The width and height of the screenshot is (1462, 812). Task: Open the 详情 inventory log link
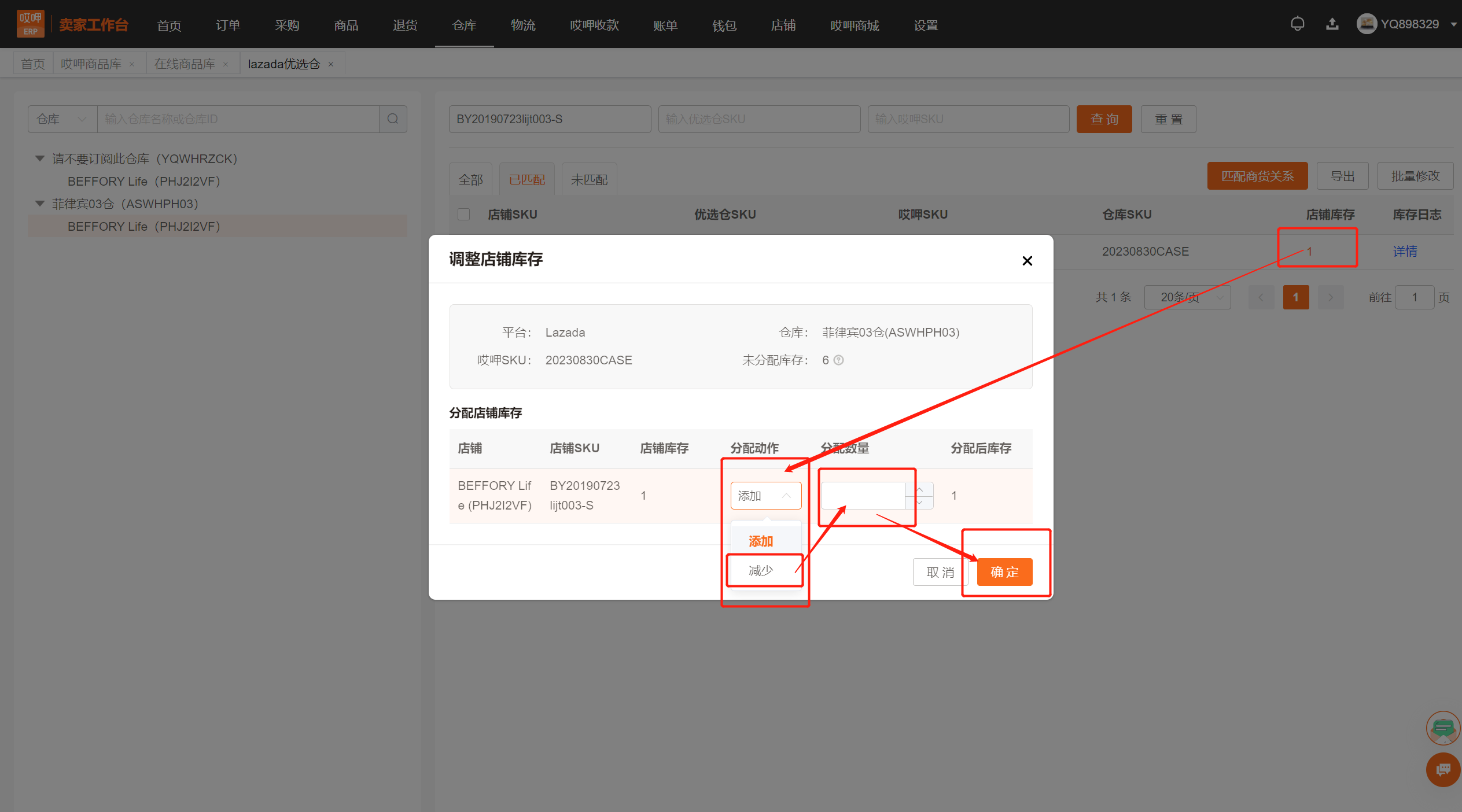pyautogui.click(x=1405, y=251)
